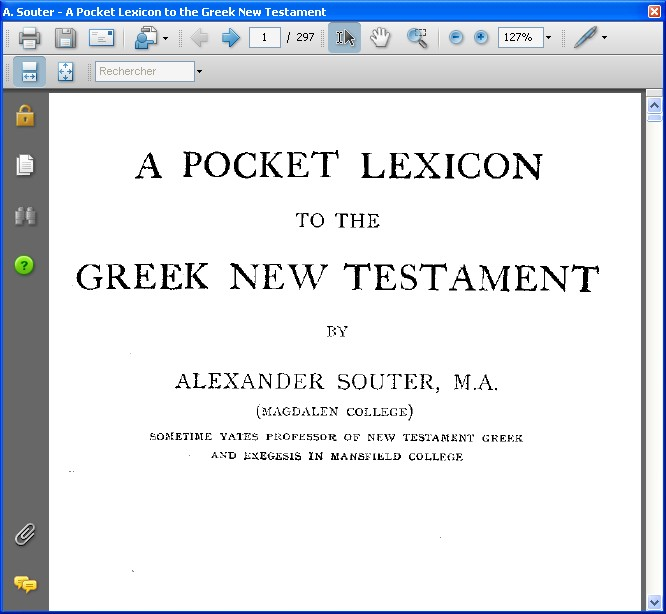
Task: Activate the Select text tool
Action: point(344,38)
